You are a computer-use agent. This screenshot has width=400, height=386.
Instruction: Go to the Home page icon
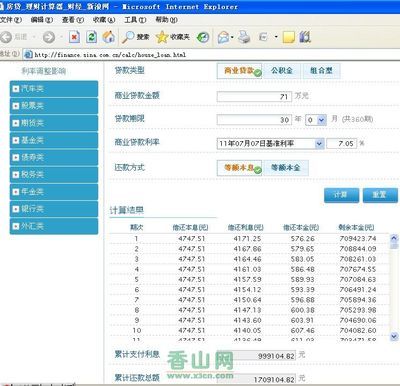point(108,37)
